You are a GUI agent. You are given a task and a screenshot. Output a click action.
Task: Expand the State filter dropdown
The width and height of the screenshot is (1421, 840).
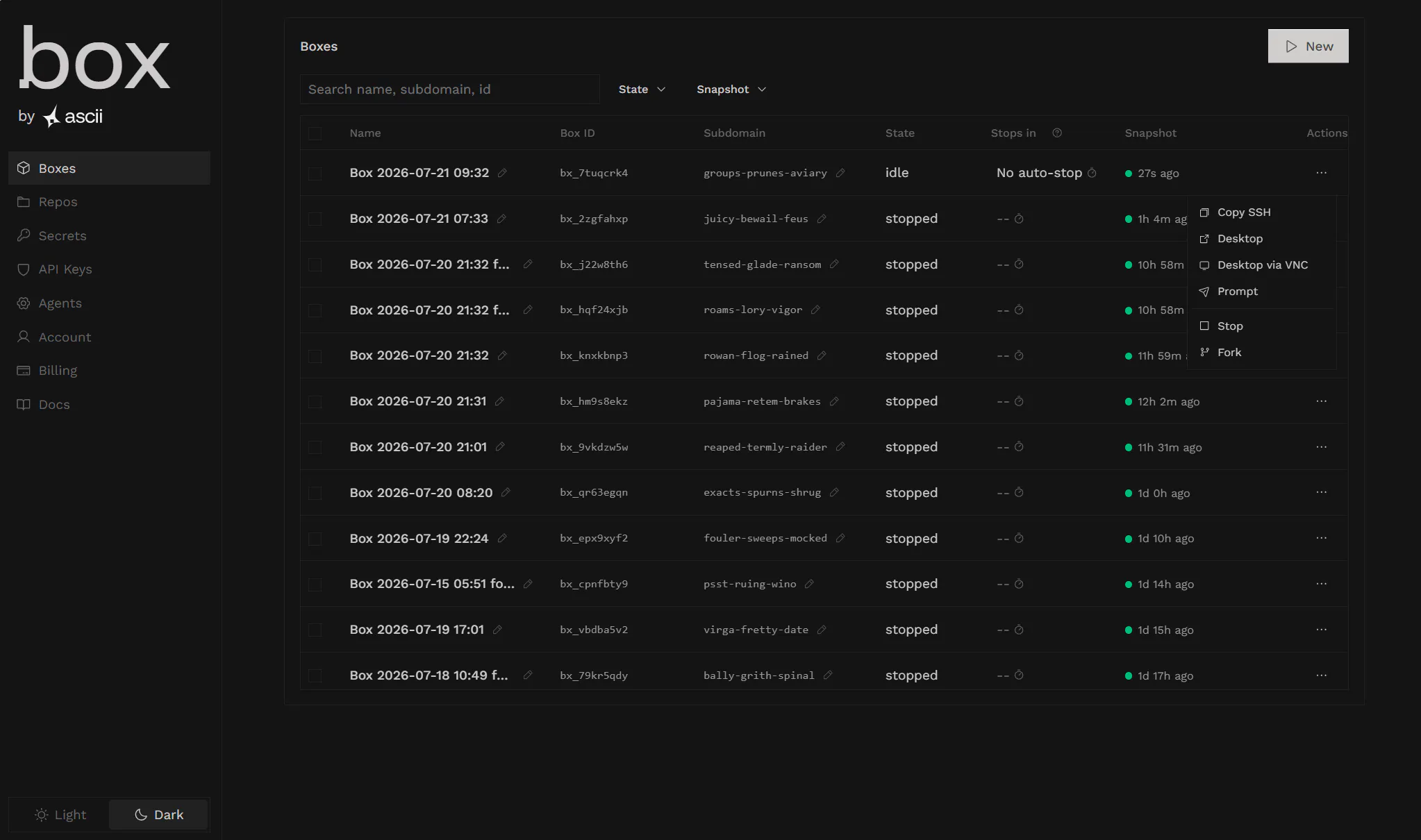coord(642,90)
